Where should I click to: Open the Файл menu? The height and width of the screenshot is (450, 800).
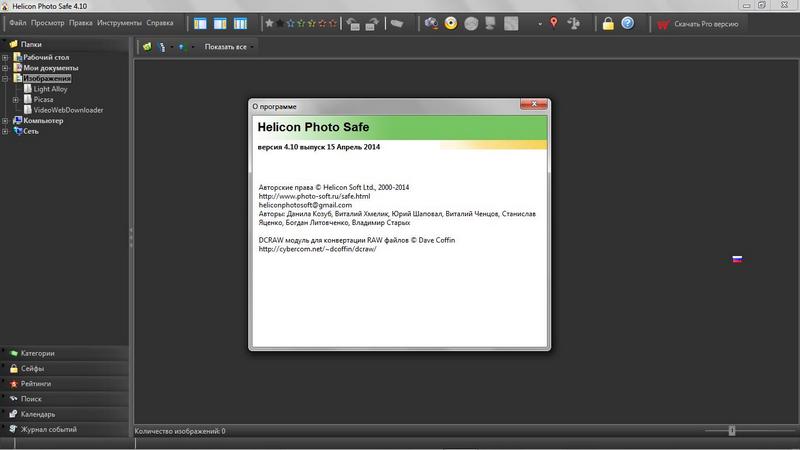[x=18, y=23]
